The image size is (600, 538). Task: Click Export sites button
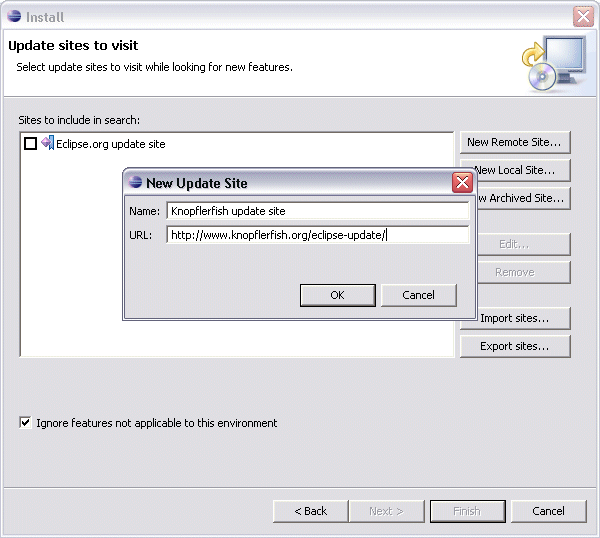tap(514, 346)
